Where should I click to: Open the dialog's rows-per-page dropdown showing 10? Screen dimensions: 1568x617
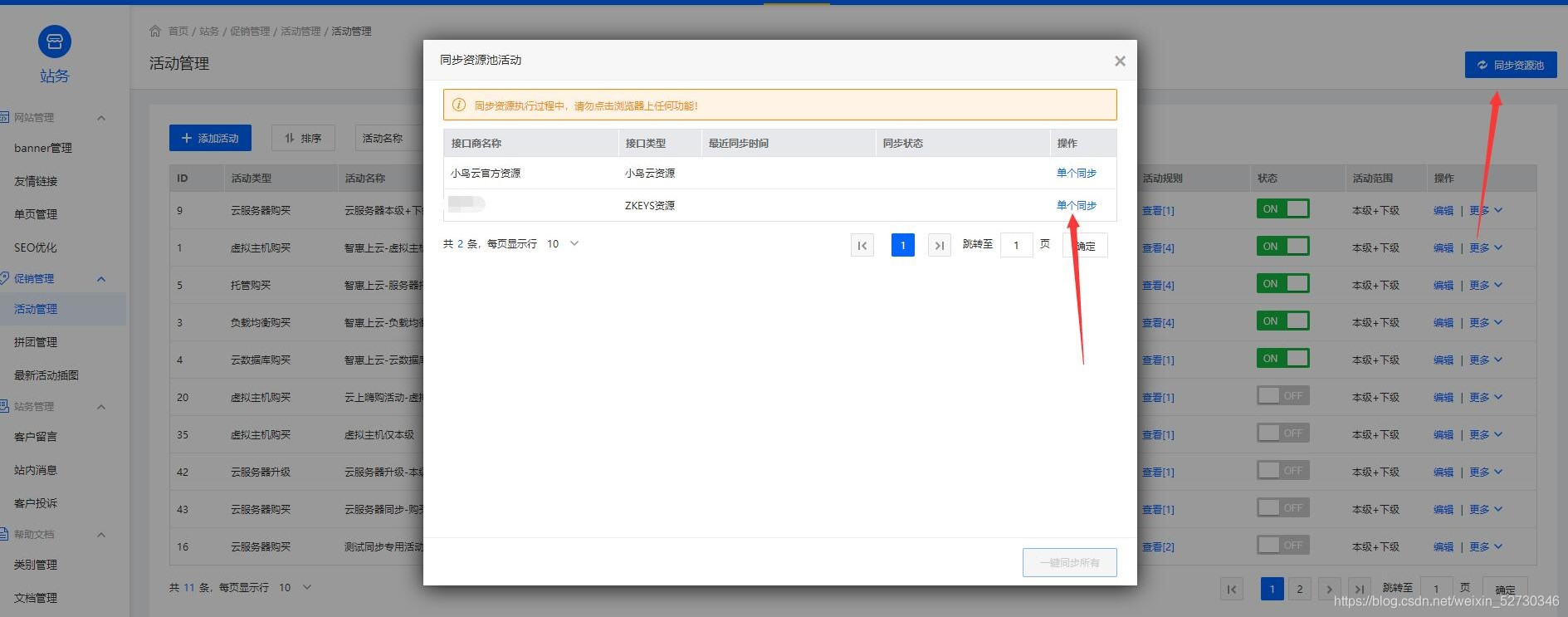click(563, 243)
